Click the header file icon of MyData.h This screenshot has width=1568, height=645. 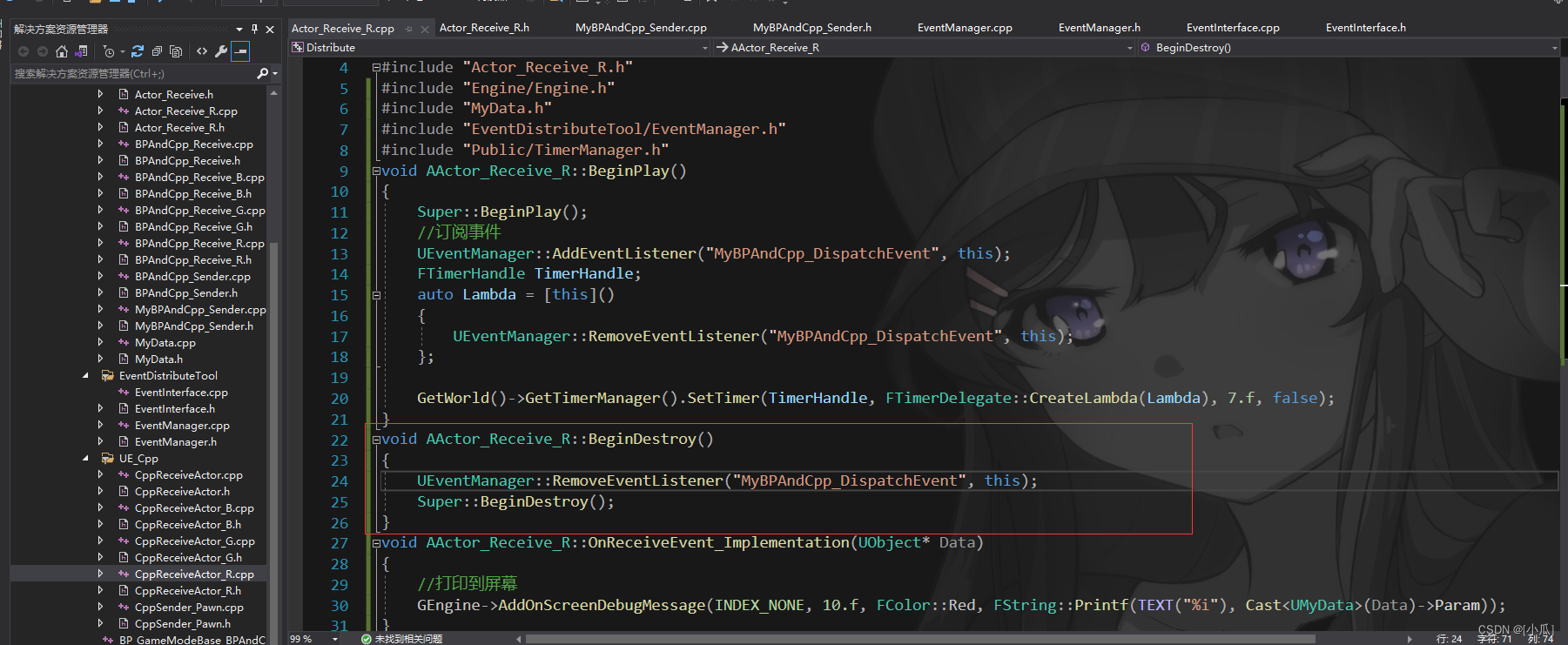[124, 359]
